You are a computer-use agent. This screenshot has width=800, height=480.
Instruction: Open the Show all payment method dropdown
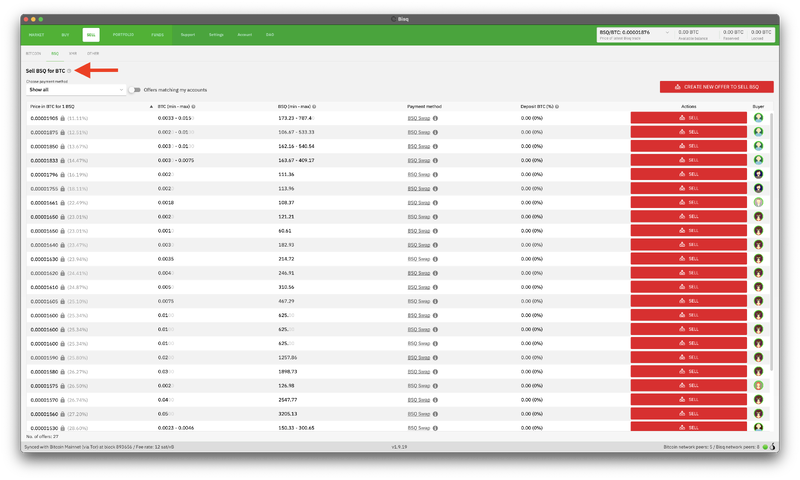point(75,89)
